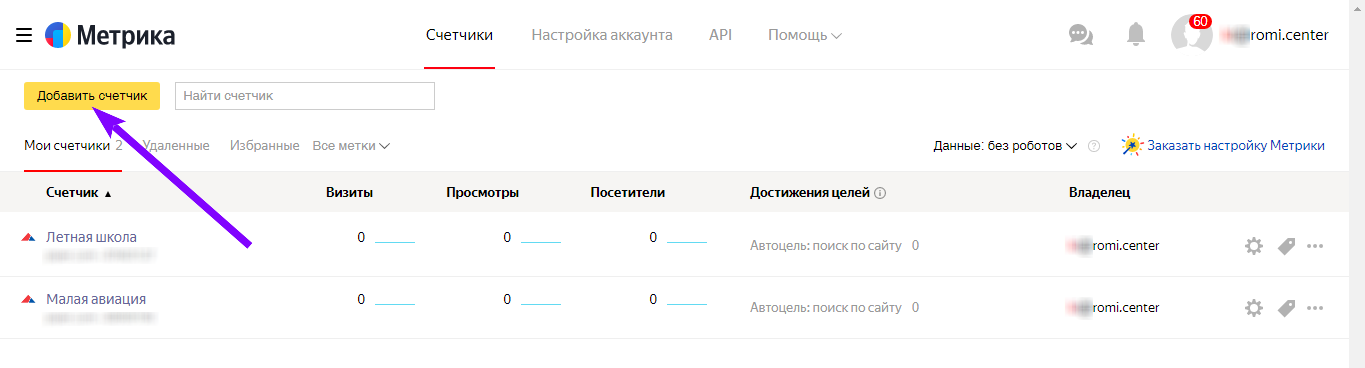
Task: Open the API tab
Action: coord(720,35)
